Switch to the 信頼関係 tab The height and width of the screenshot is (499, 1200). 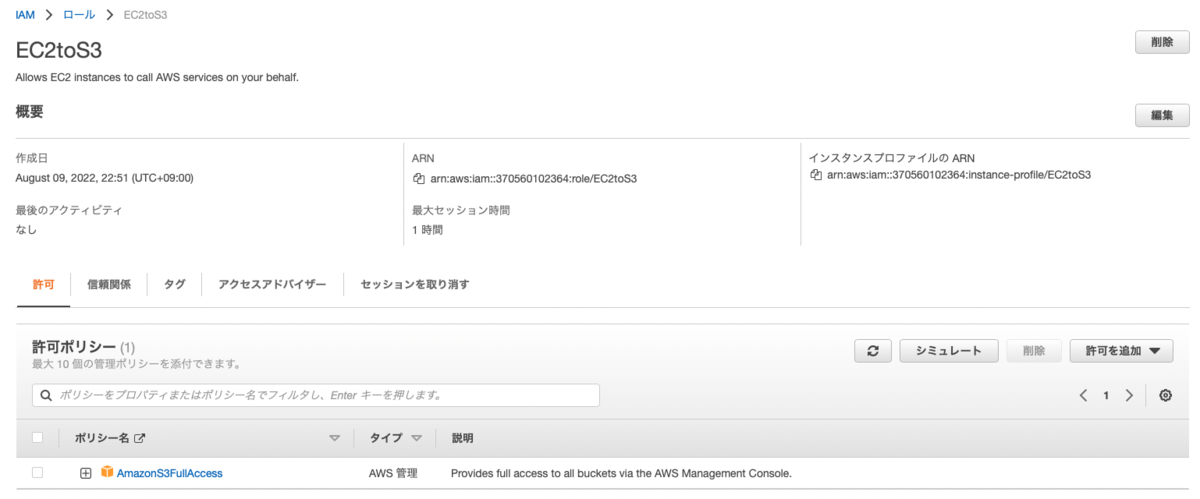(x=109, y=284)
